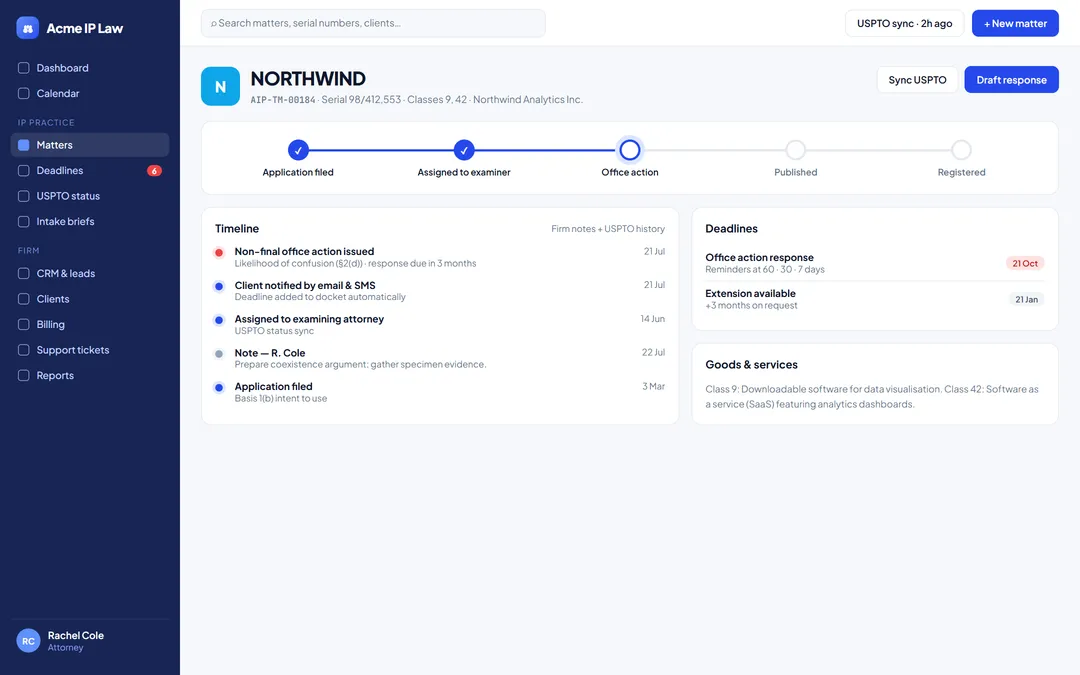Click 'Extension available' deadline row
The image size is (1080, 675).
pos(875,299)
